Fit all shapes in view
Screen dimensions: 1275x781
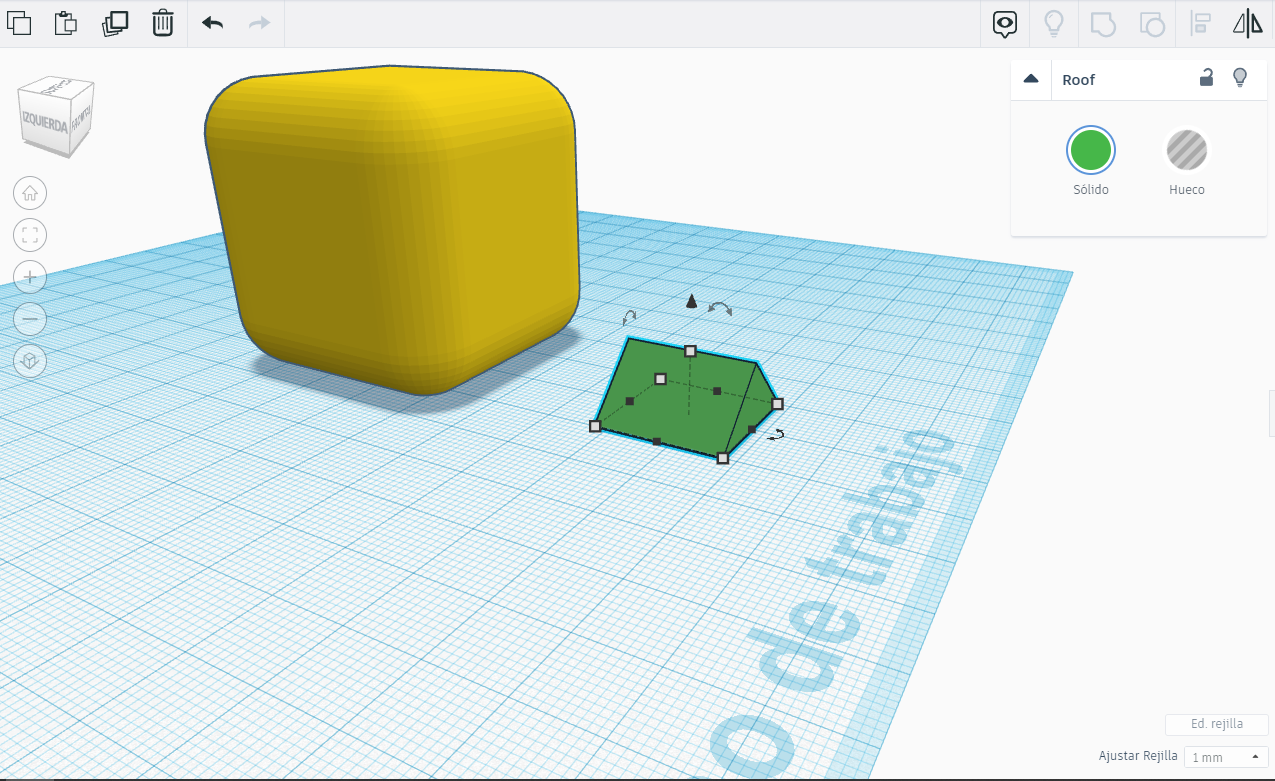(x=30, y=235)
